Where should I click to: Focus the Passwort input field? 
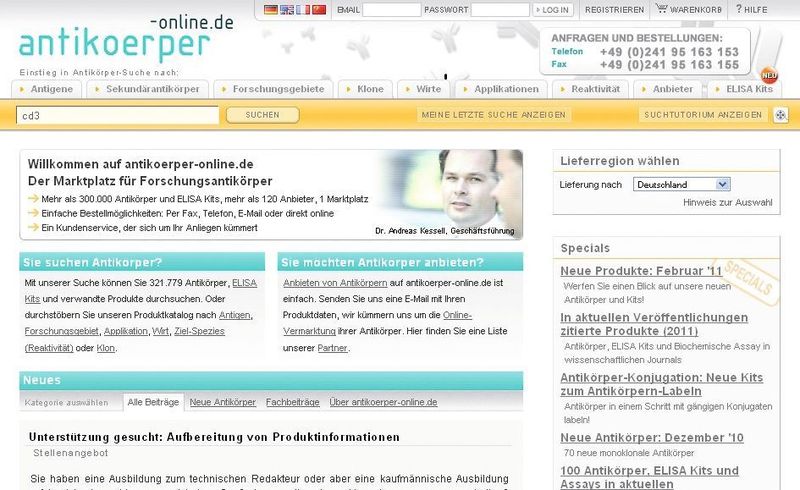coord(500,10)
